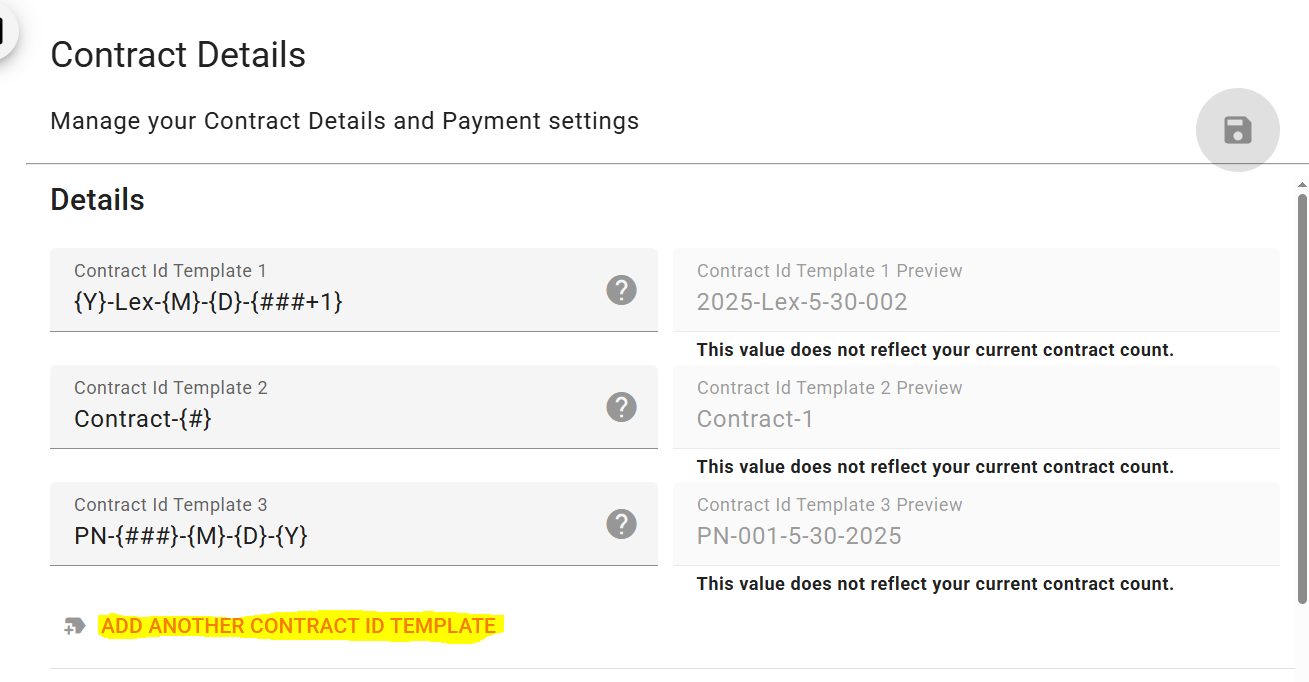Image resolution: width=1309 pixels, height=682 pixels.
Task: Select the Details section heading
Action: click(x=97, y=199)
